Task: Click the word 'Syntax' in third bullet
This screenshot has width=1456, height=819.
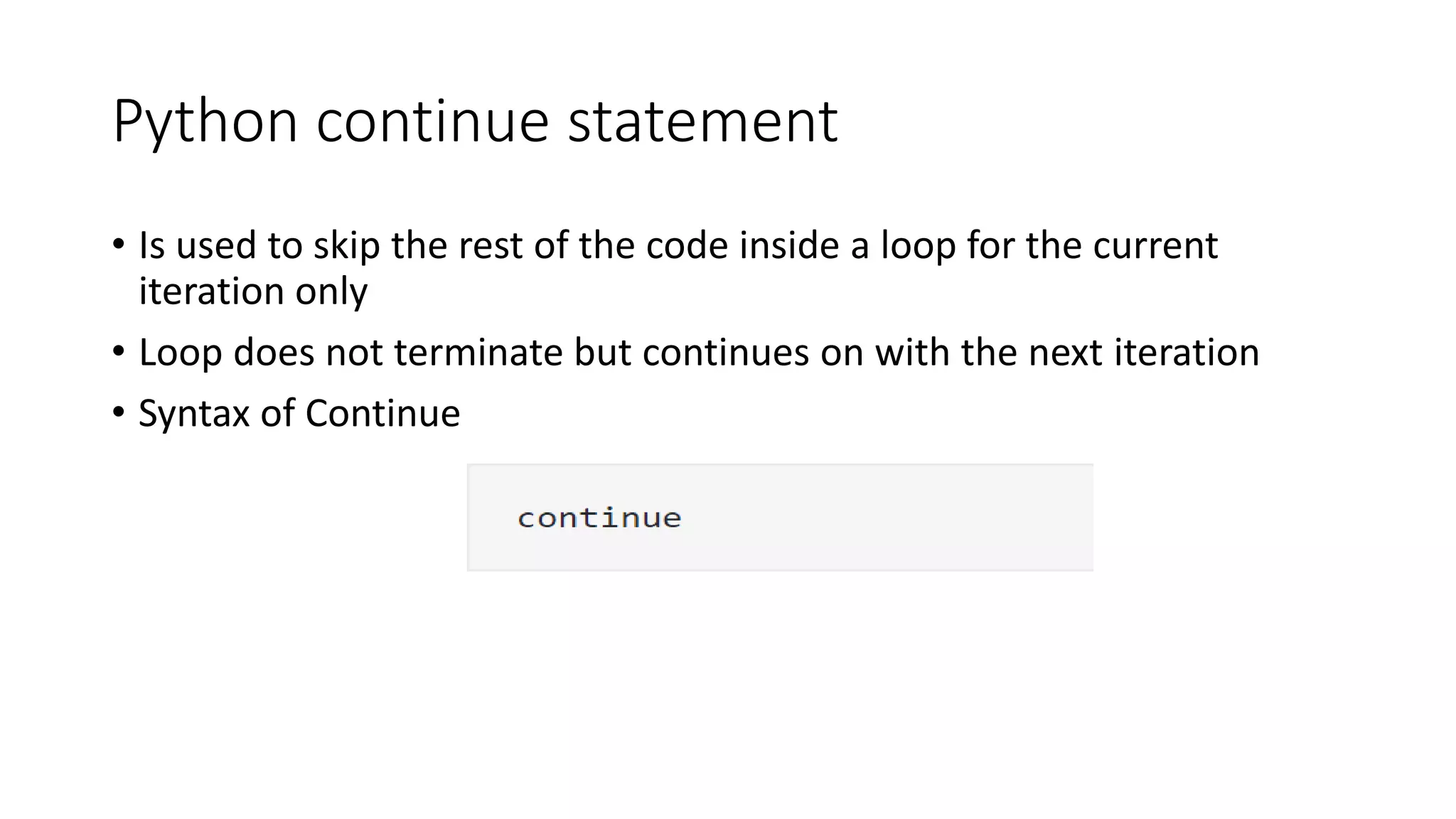Action: click(193, 413)
